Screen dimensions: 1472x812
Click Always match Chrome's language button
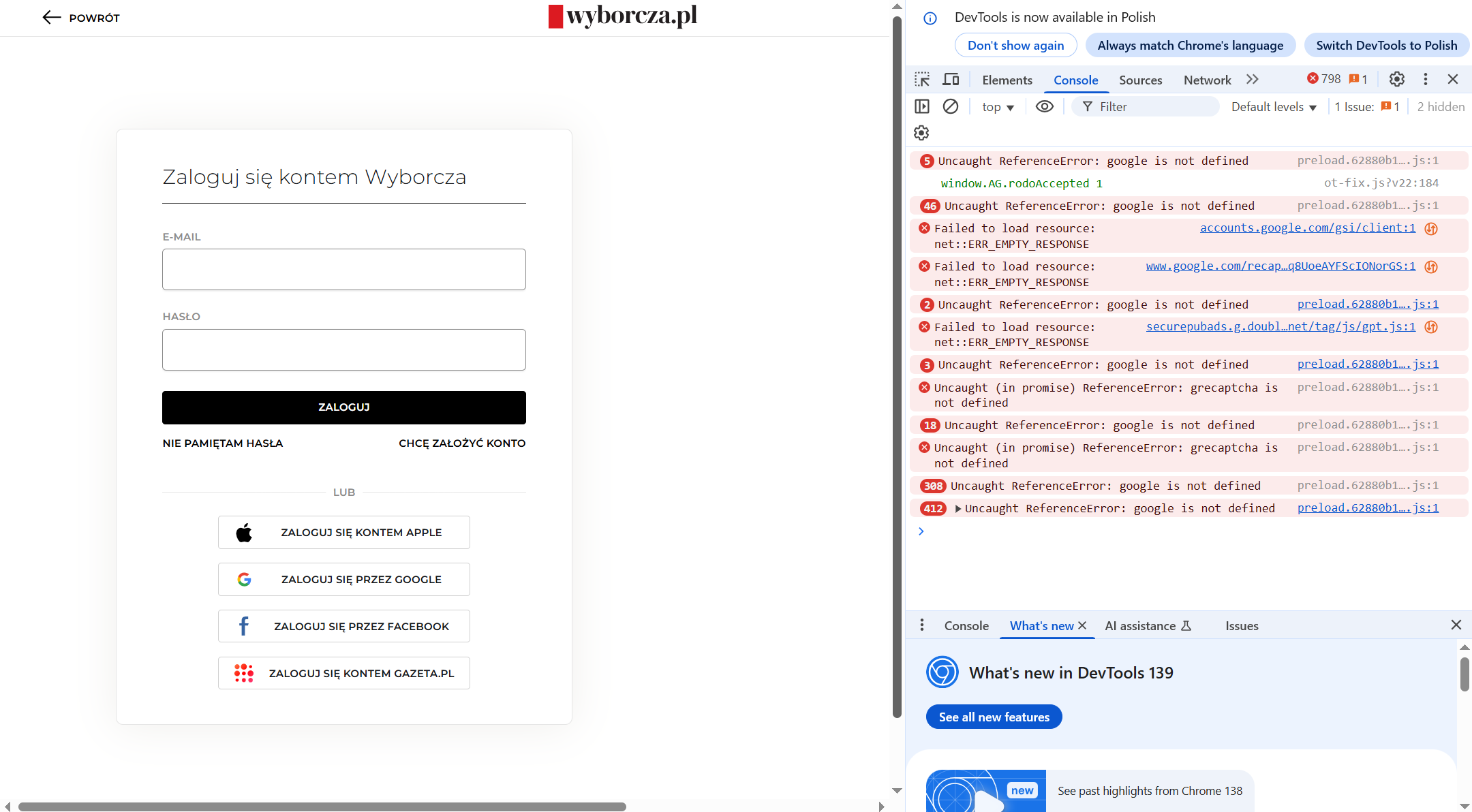1191,46
